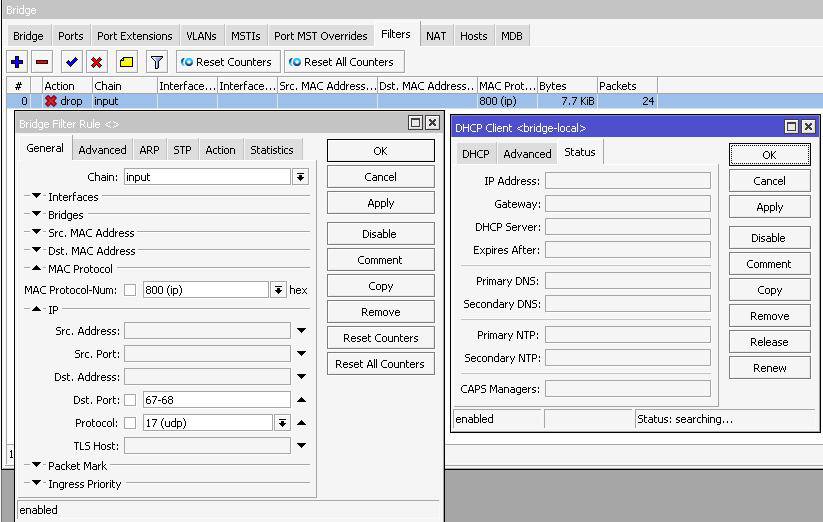The width and height of the screenshot is (823, 522).
Task: Click Reset All Counters in Bridge toolbar
Action: click(344, 62)
